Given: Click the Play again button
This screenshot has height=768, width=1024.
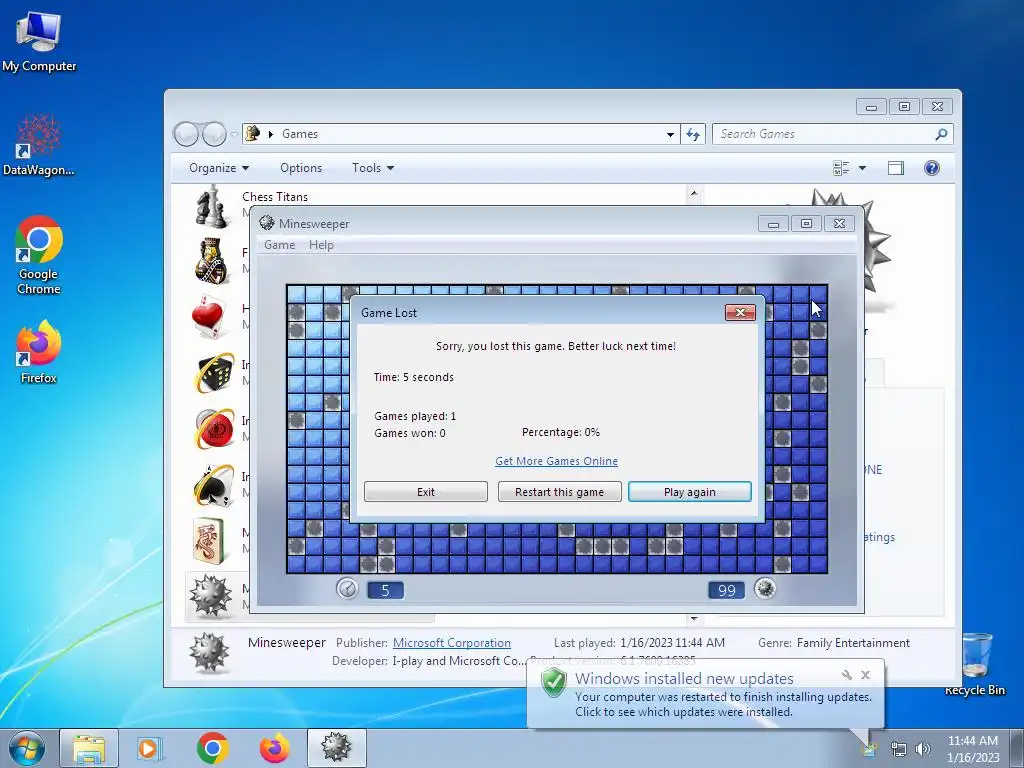Looking at the screenshot, I should click(690, 492).
